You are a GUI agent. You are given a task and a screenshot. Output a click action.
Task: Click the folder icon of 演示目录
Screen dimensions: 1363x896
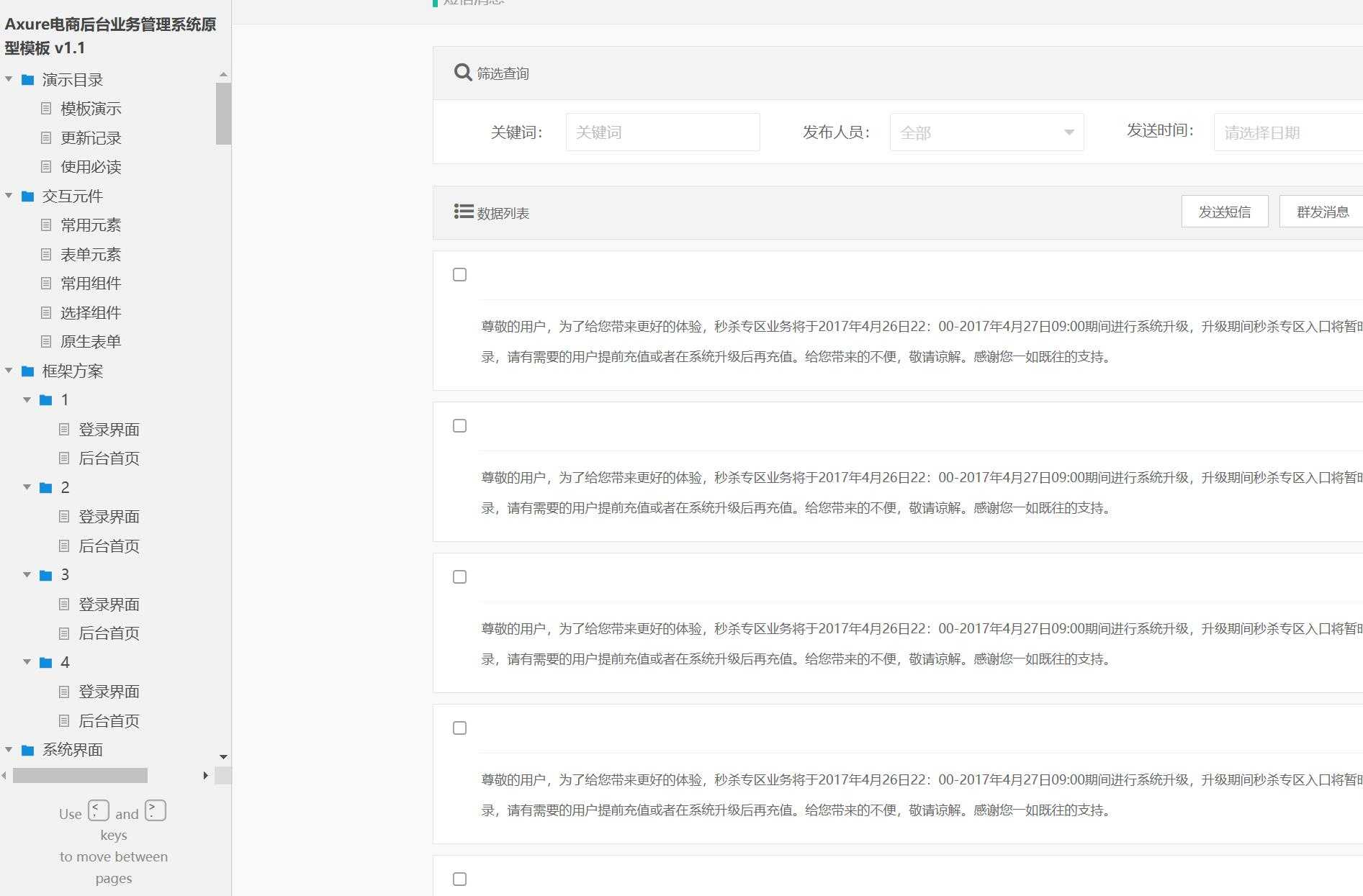28,80
